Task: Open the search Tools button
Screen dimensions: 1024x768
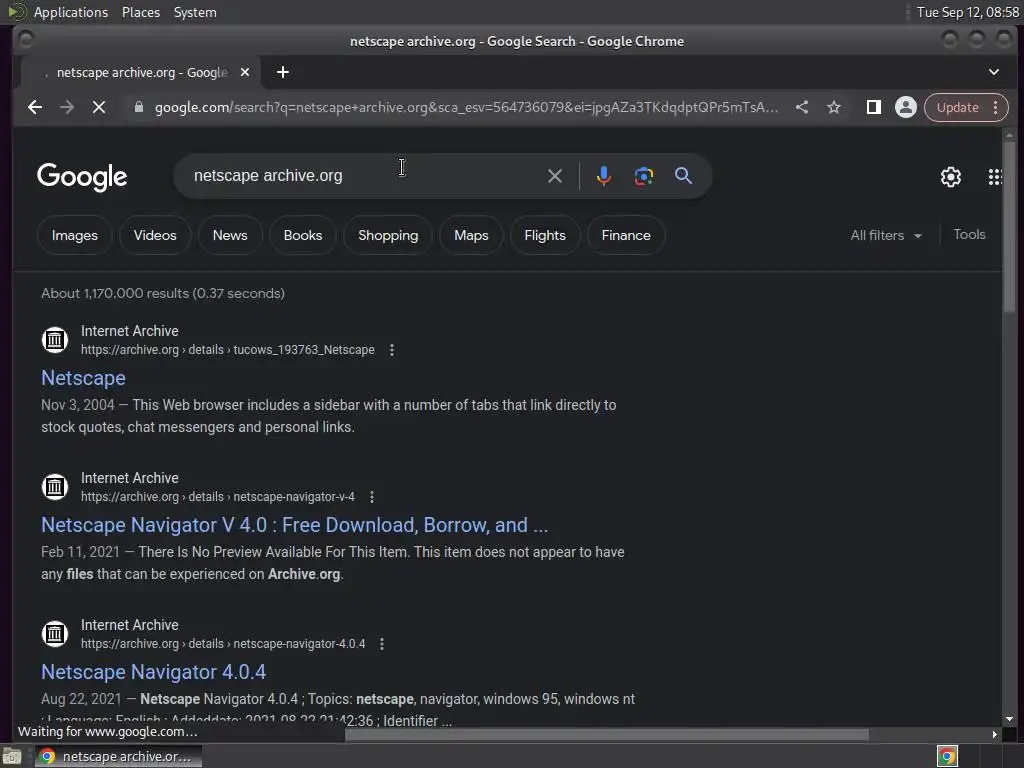Action: pyautogui.click(x=968, y=234)
